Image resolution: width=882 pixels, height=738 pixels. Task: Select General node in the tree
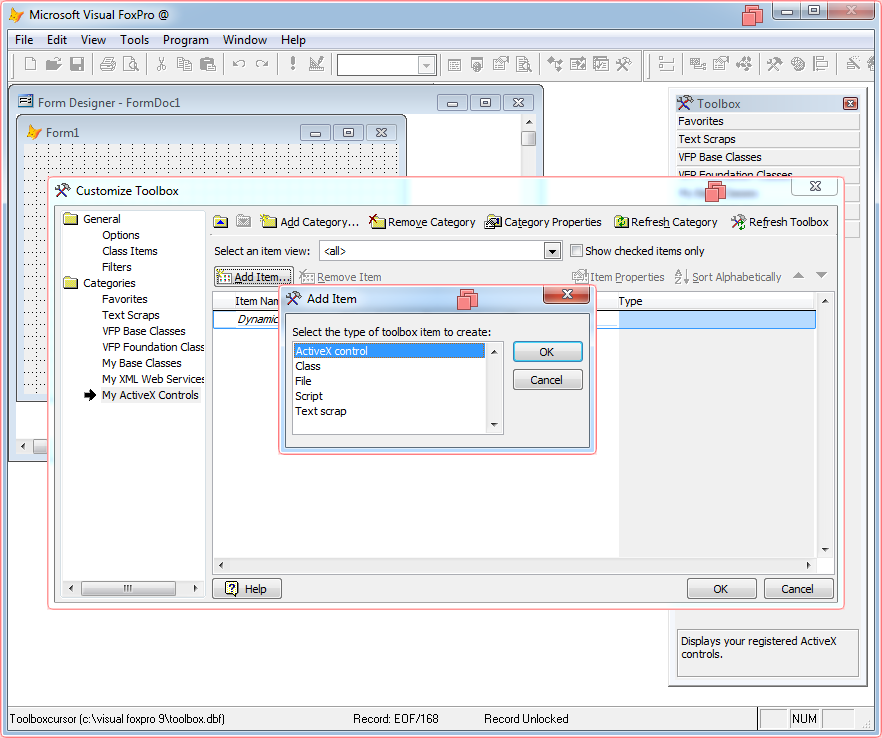(x=102, y=219)
